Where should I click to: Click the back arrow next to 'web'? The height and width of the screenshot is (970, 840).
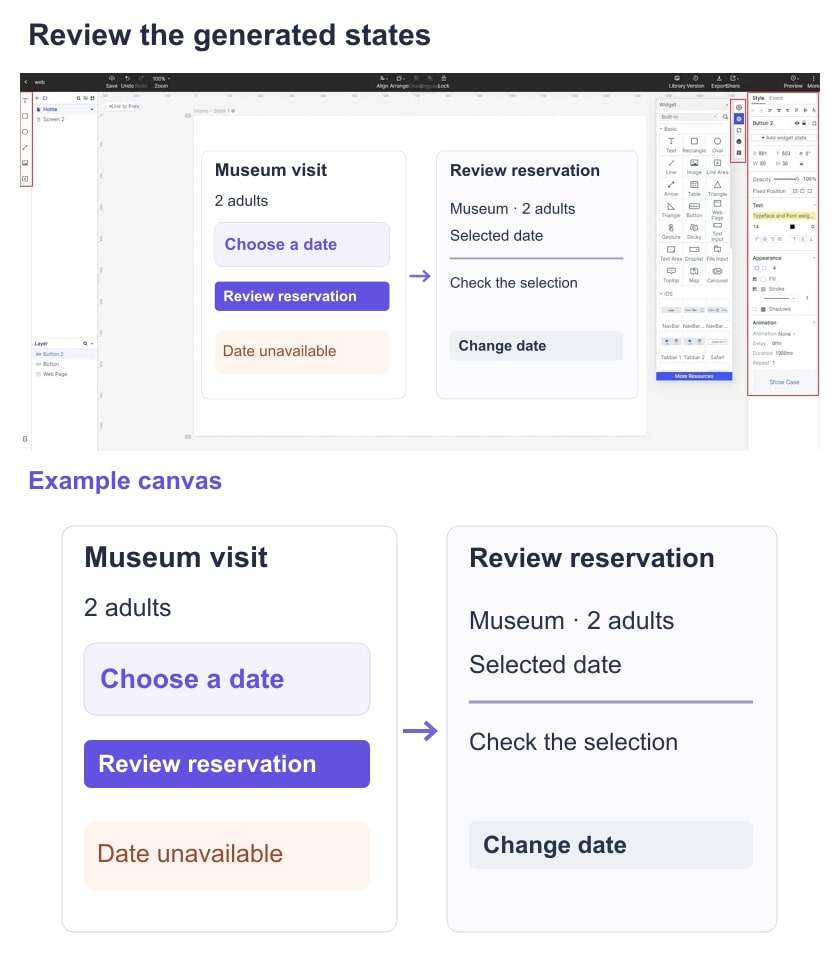pos(25,82)
